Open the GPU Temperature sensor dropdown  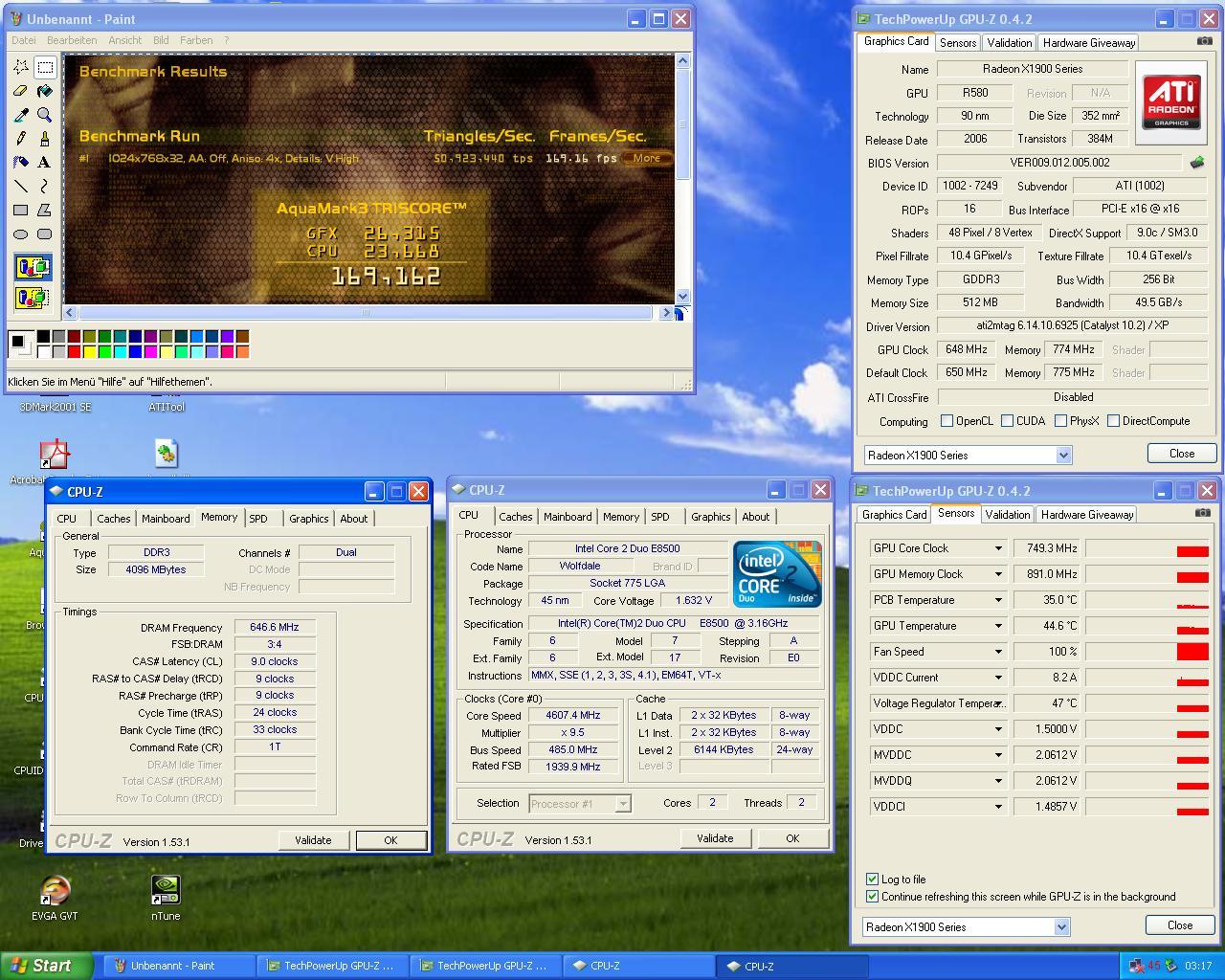click(x=998, y=626)
